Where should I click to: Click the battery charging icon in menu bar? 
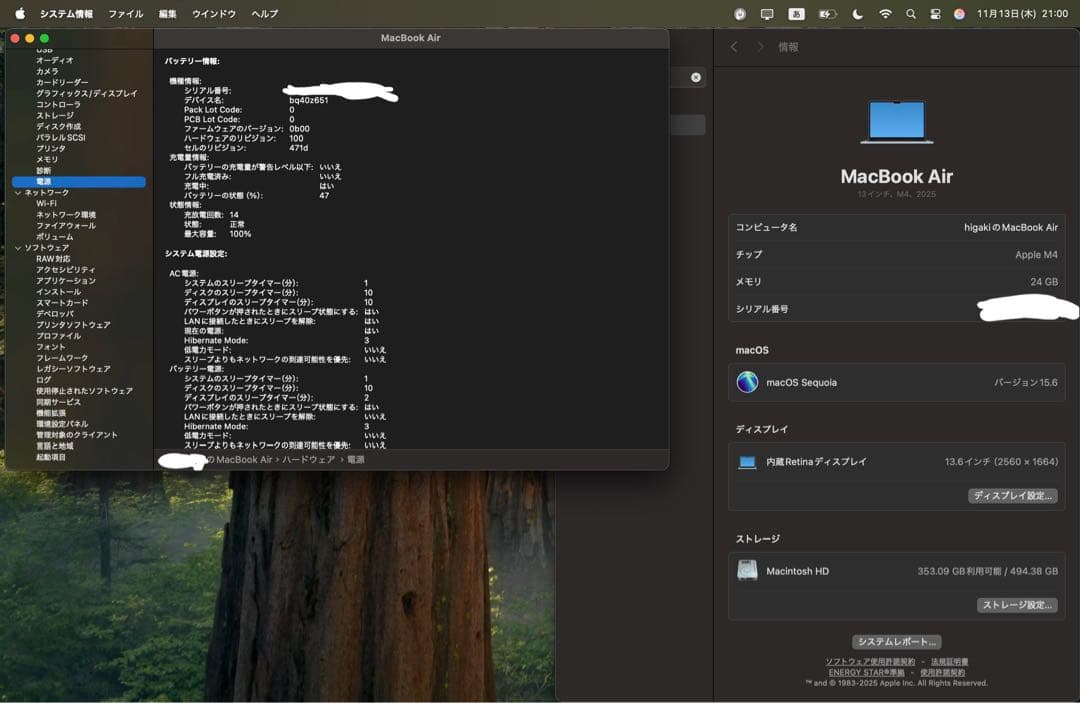(827, 14)
